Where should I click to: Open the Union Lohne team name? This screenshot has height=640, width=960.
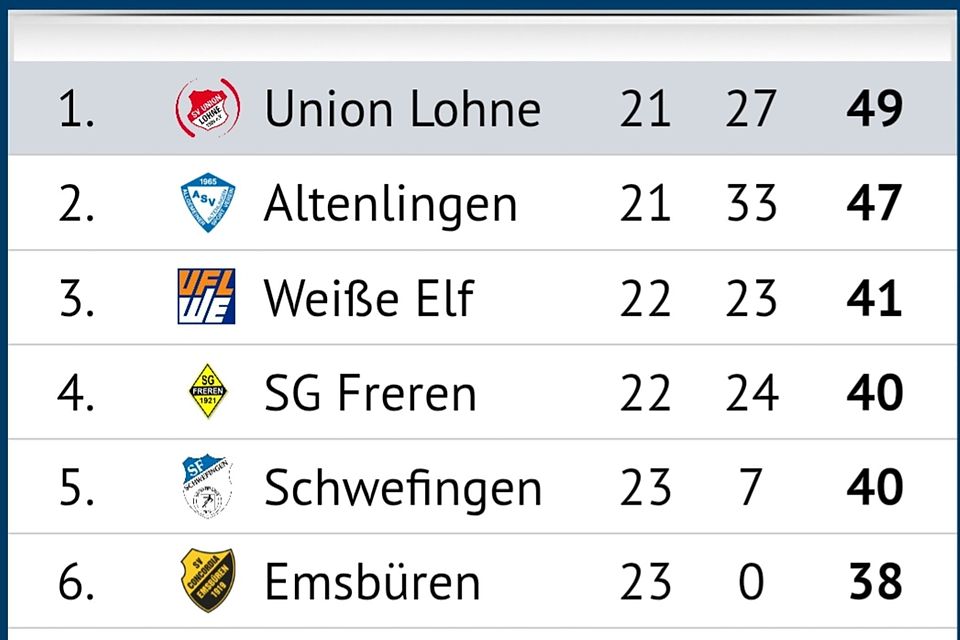(402, 109)
